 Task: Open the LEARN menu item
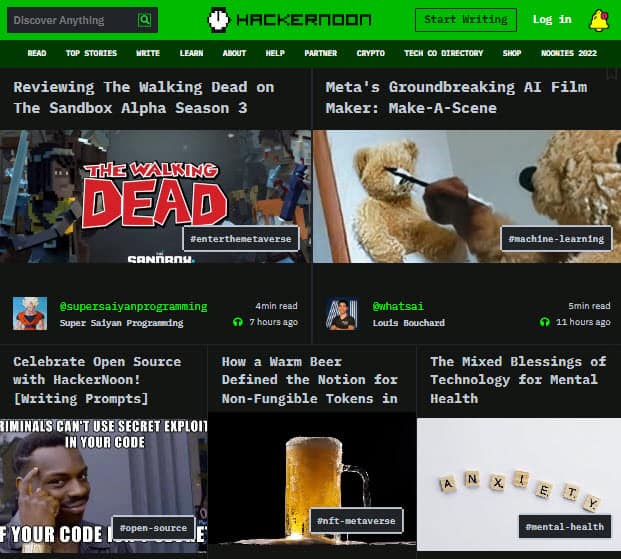click(192, 53)
